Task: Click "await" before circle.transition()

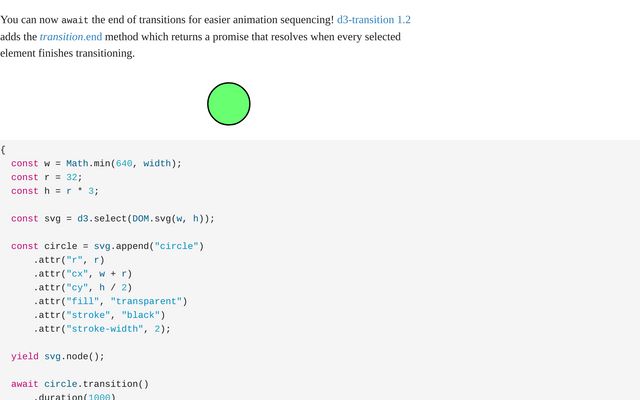Action: (25, 384)
